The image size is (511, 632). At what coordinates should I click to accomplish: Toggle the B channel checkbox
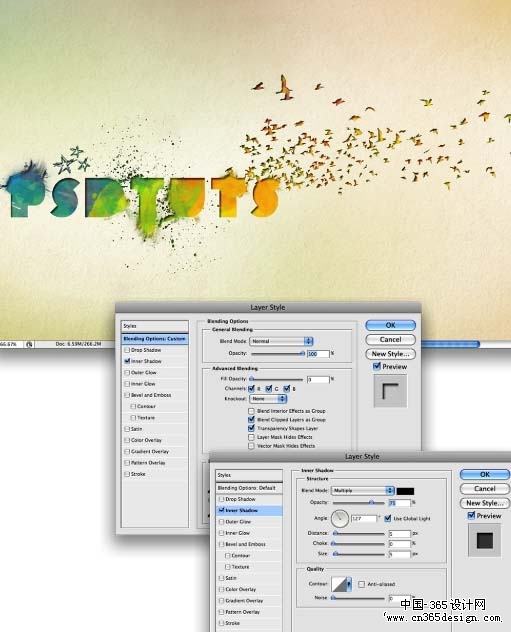tap(287, 389)
